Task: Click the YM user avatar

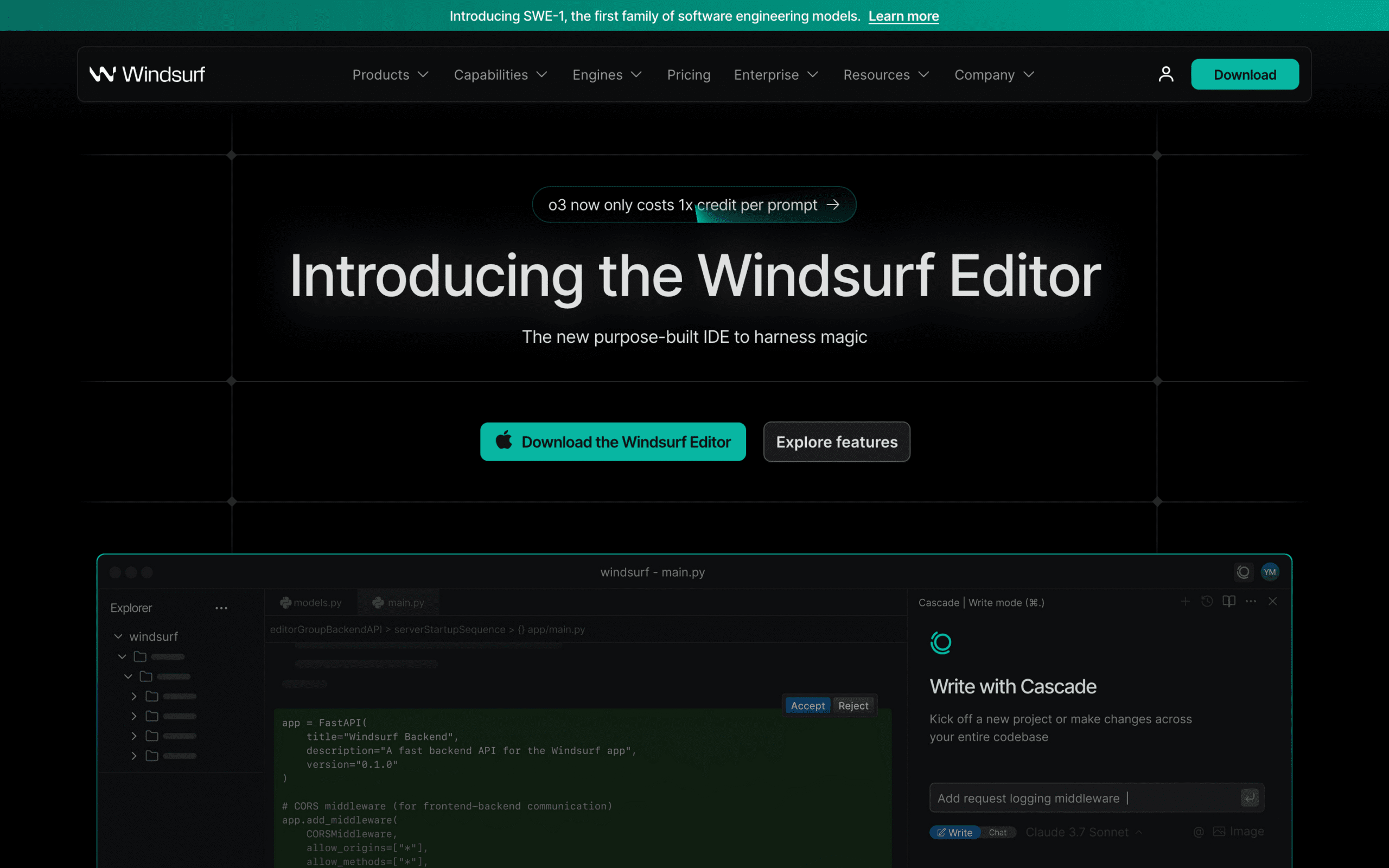Action: click(1270, 572)
